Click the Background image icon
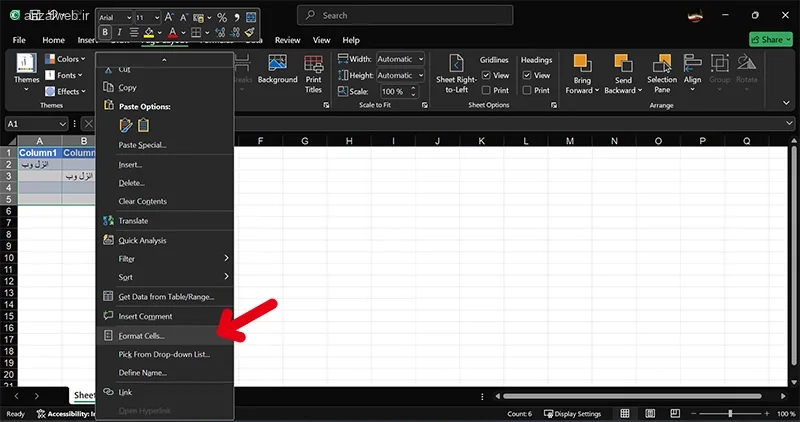800x422 pixels. (x=278, y=63)
